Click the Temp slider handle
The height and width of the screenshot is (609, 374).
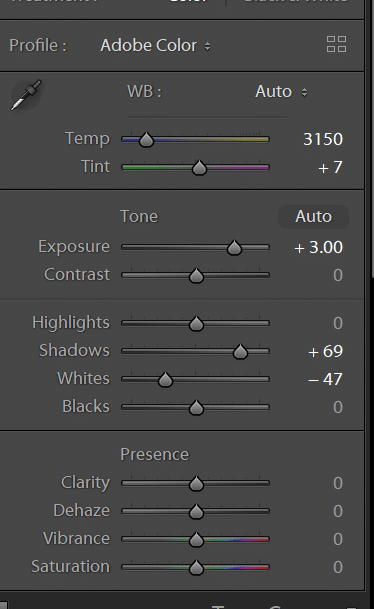point(146,139)
